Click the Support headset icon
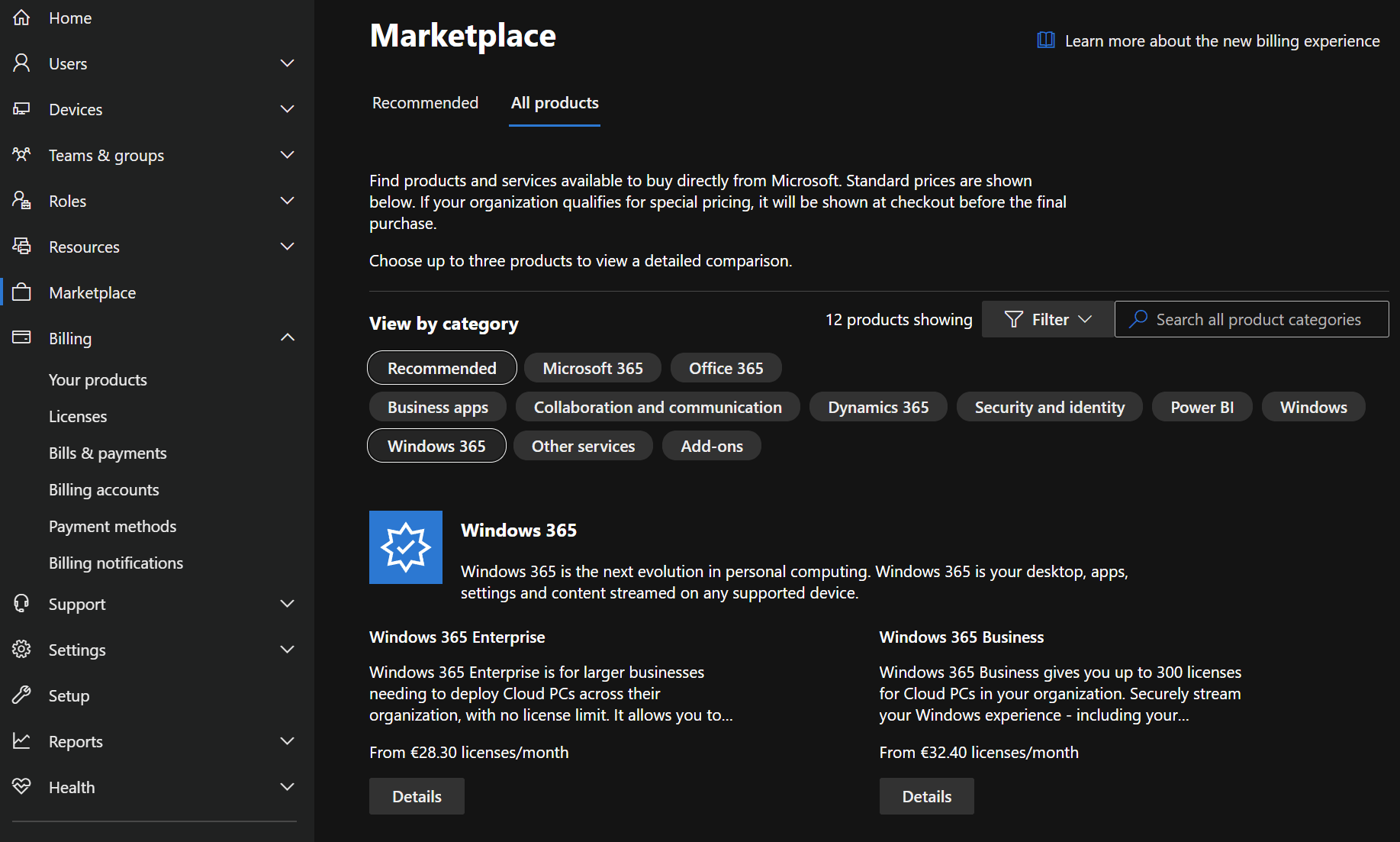 (21, 604)
